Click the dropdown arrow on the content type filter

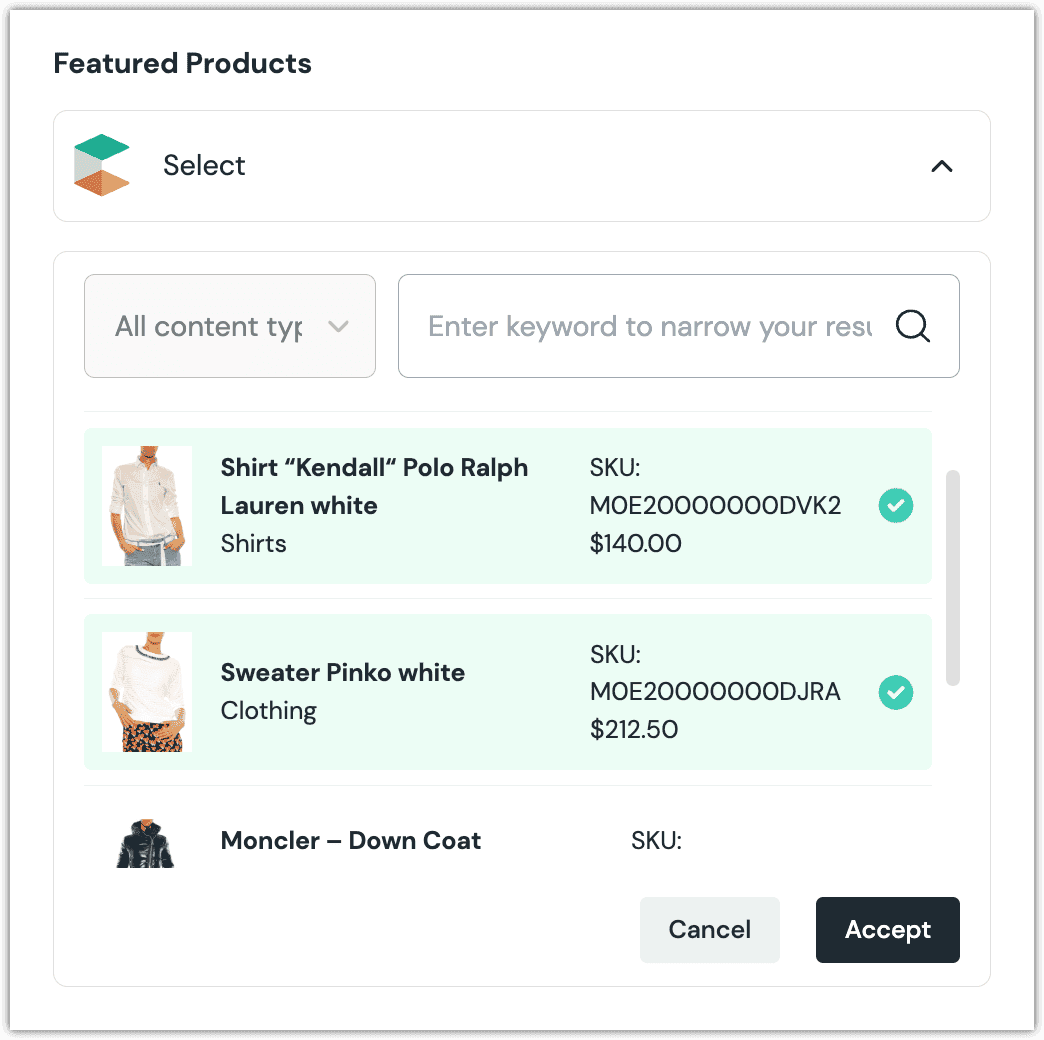pyautogui.click(x=338, y=326)
